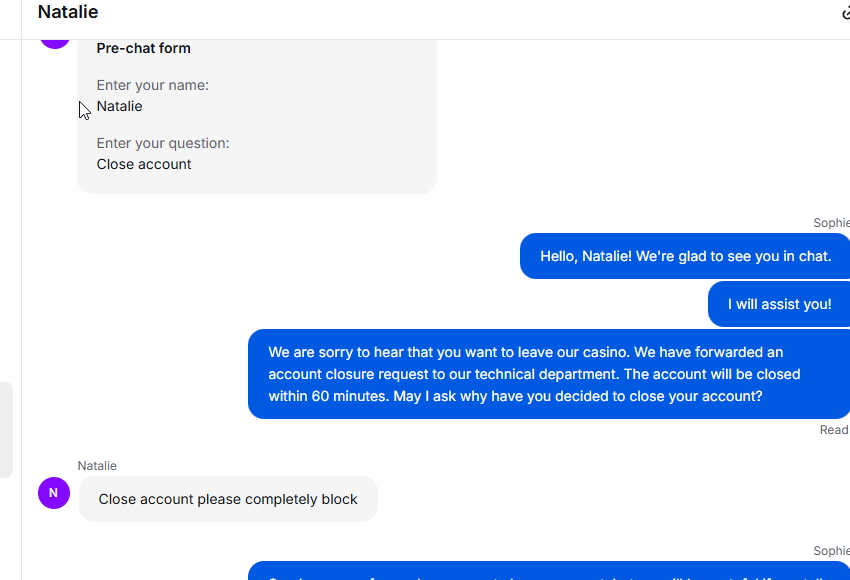Click the link icon in chat header

[845, 13]
